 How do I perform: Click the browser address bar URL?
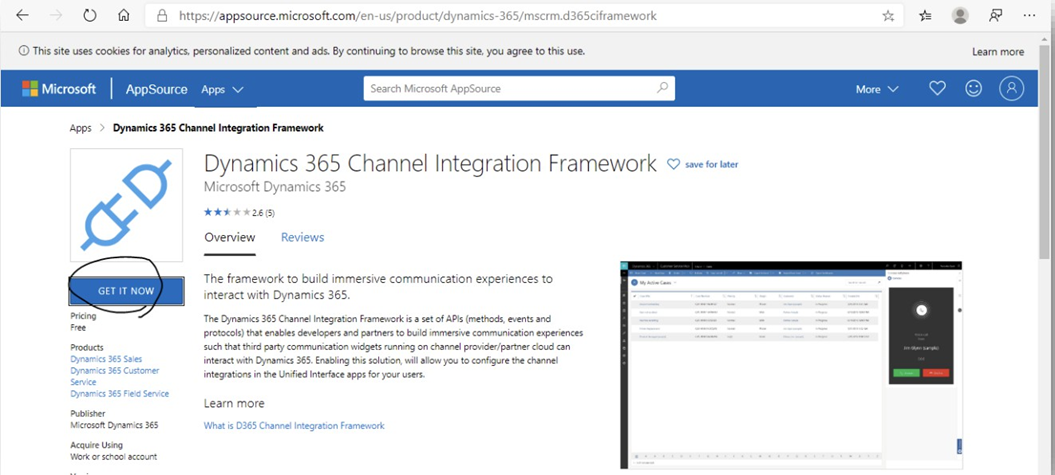418,15
